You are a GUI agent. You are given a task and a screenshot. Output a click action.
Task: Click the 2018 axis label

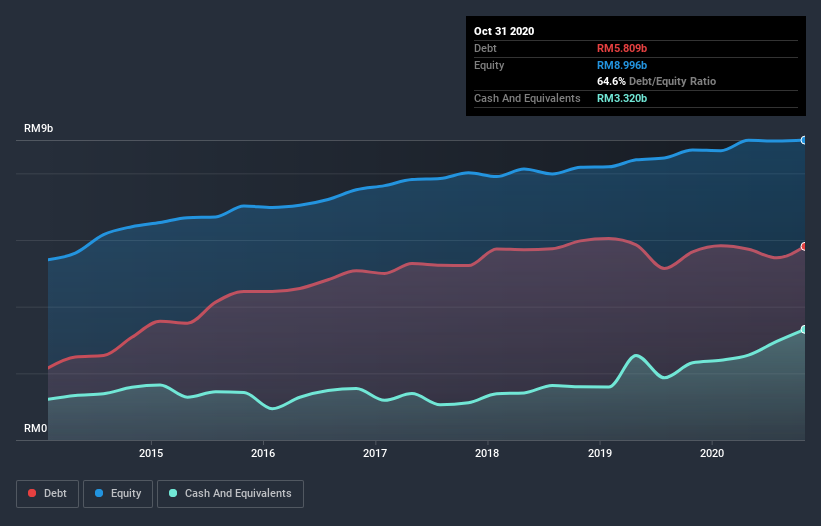(487, 453)
